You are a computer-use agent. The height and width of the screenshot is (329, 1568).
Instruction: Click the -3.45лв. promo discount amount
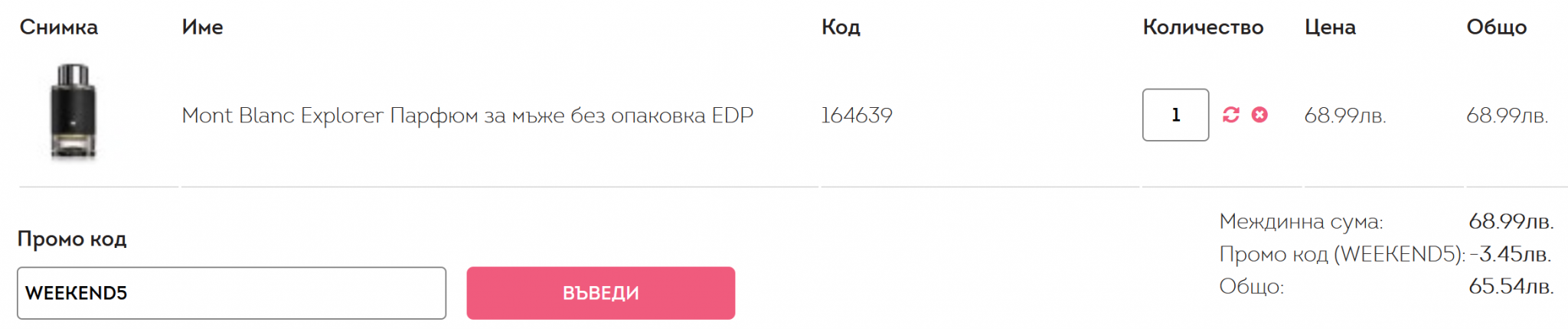1510,254
